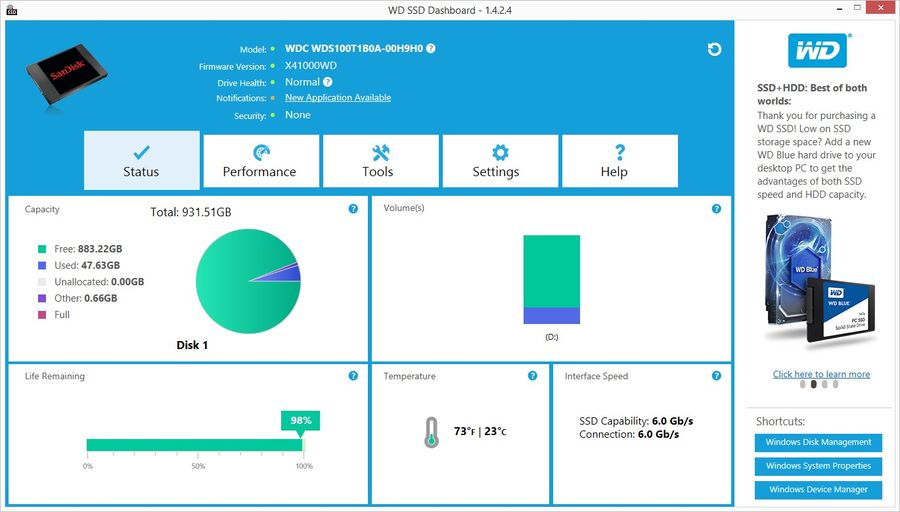Go to the Settings tab
Viewport: 900px width, 512px height.
(500, 161)
